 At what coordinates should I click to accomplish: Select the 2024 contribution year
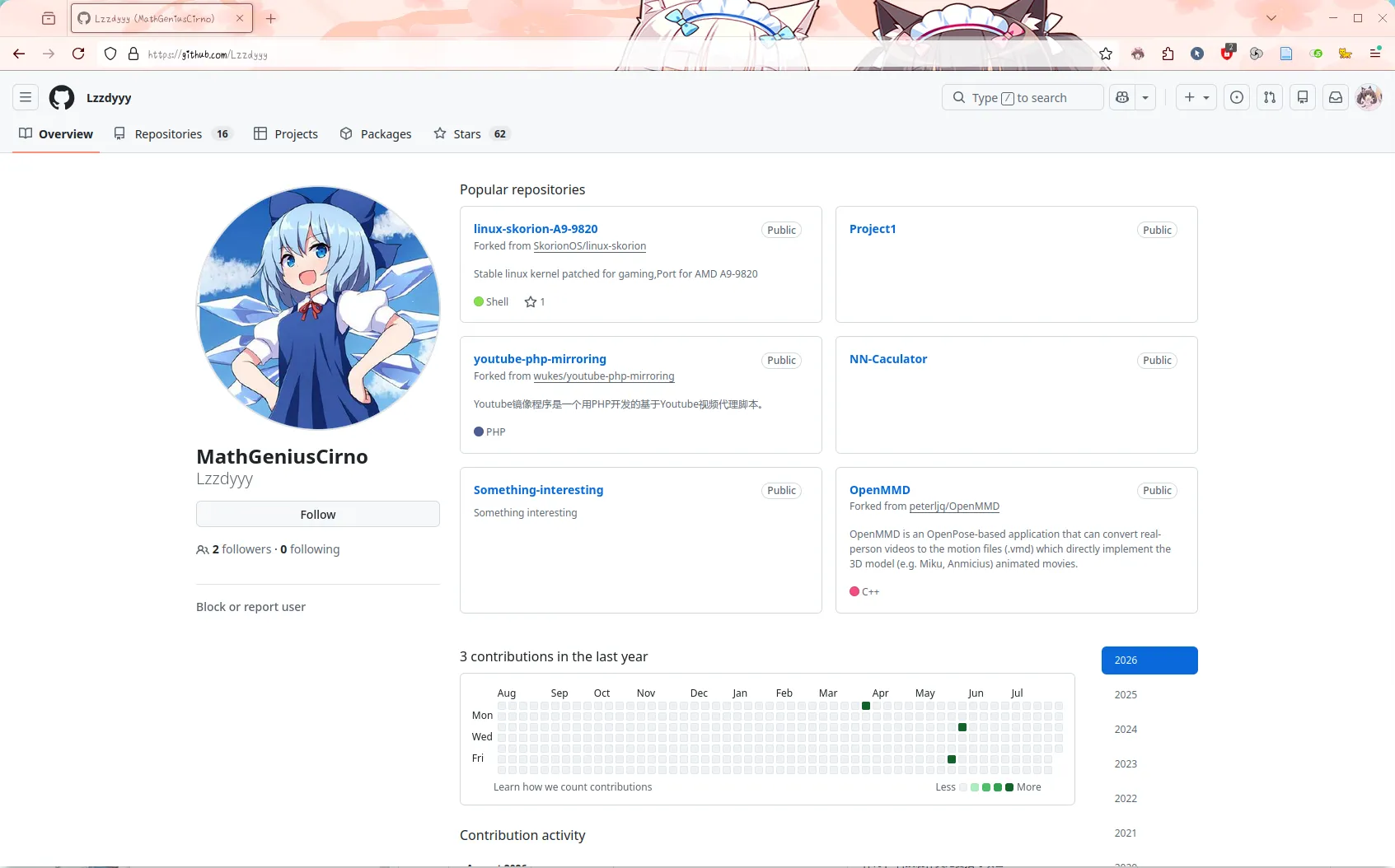1149,730
